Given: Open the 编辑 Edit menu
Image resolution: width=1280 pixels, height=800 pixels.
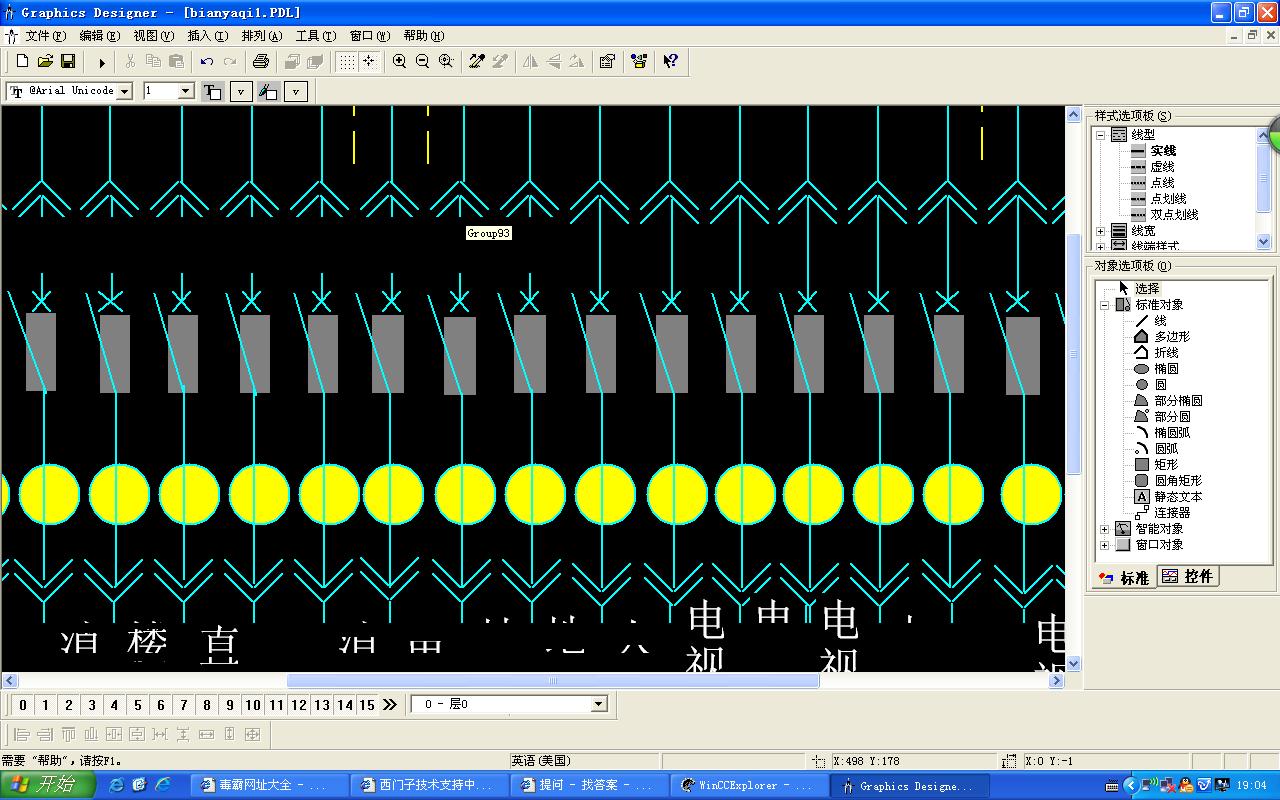Looking at the screenshot, I should pyautogui.click(x=99, y=36).
